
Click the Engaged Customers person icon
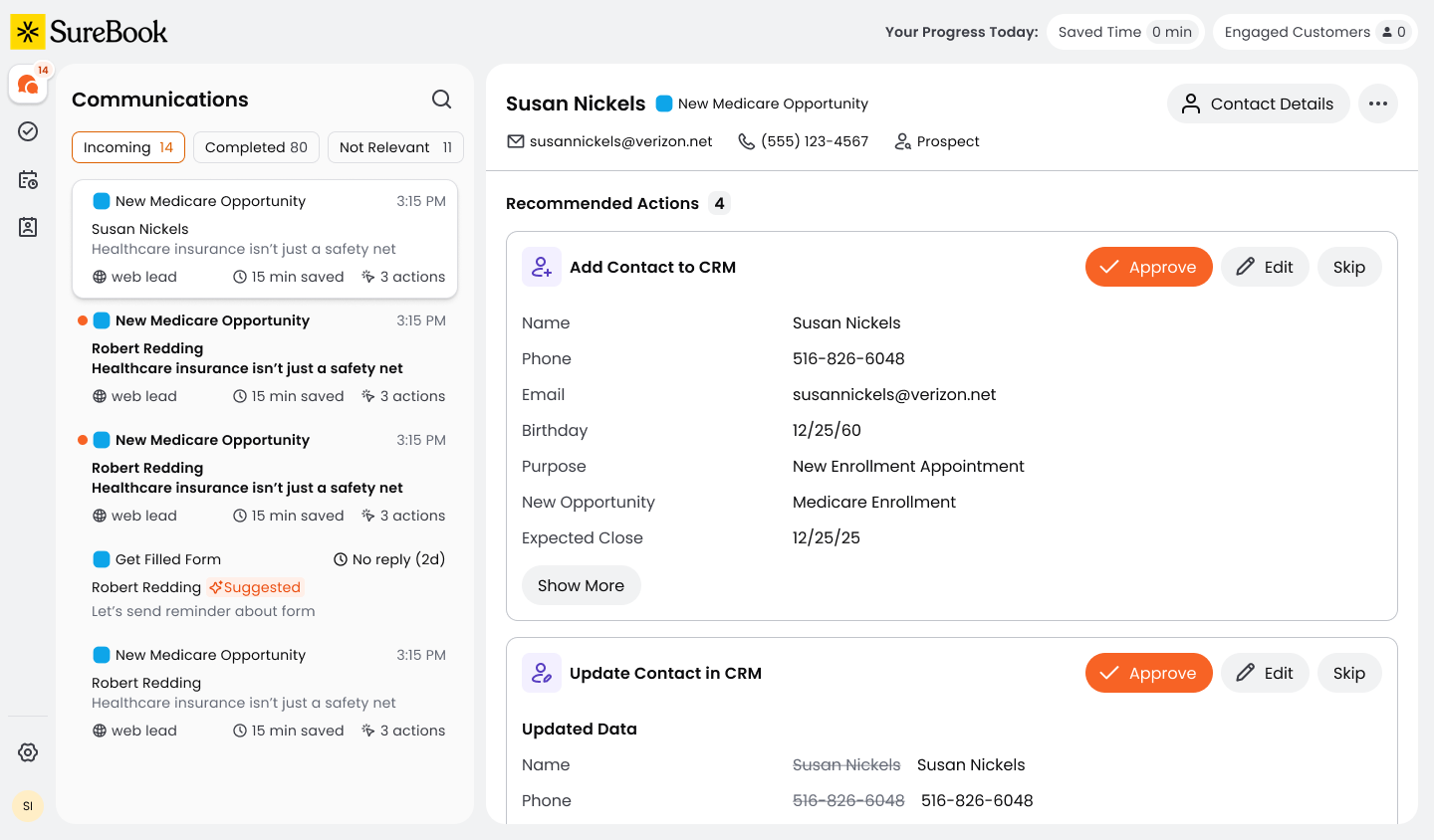pos(1387,32)
